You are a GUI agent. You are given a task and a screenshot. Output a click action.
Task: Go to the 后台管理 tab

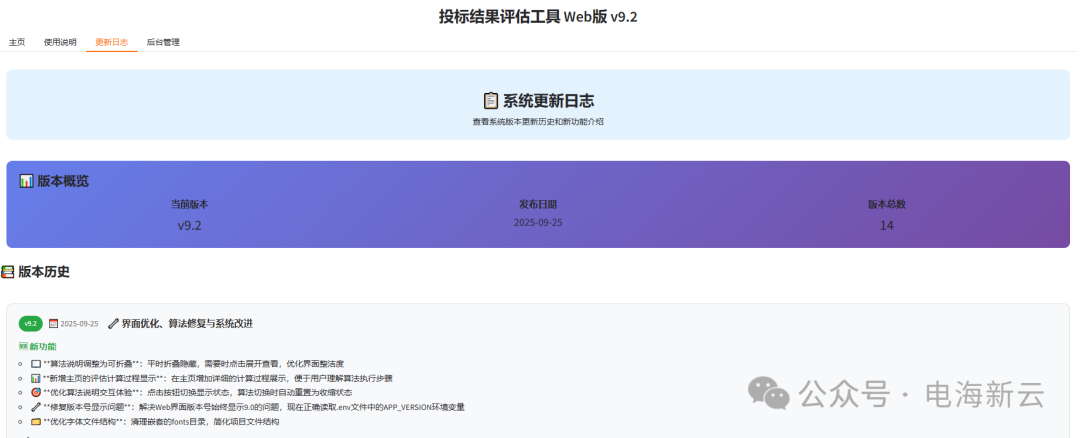click(x=163, y=42)
